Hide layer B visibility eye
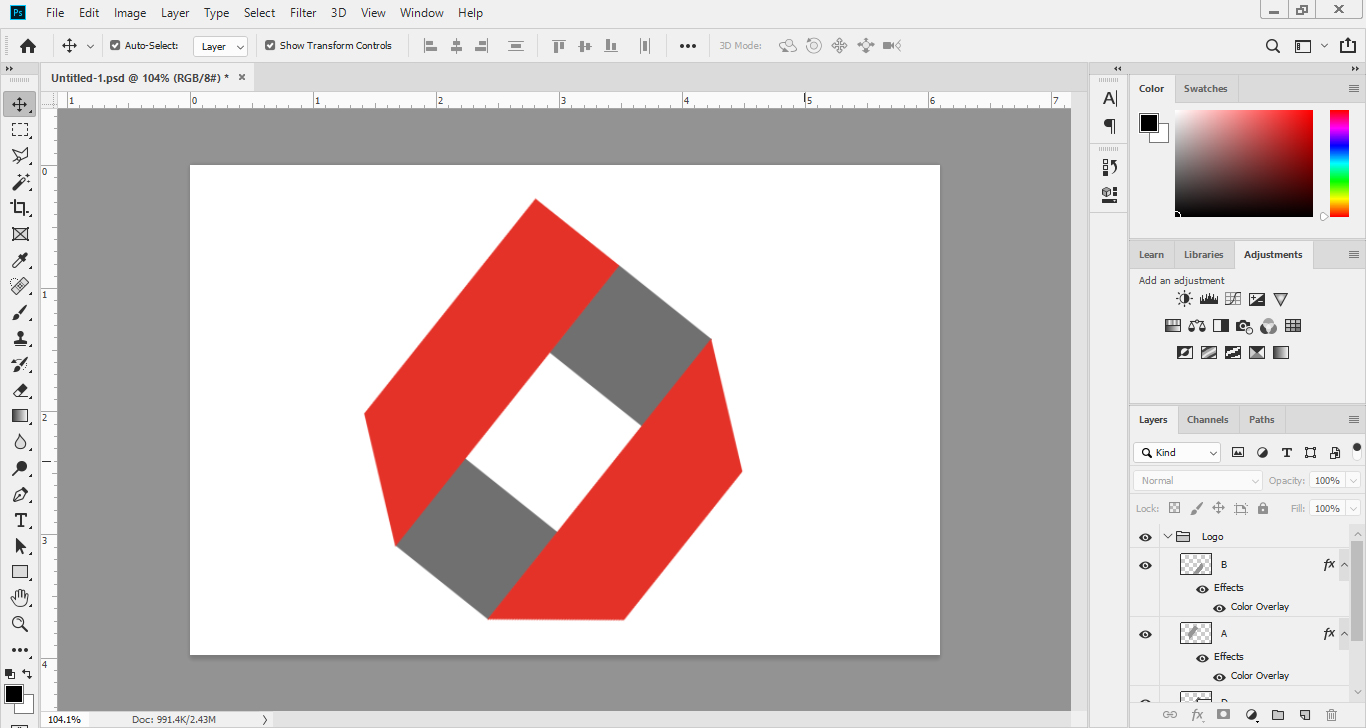Viewport: 1366px width, 728px height. tap(1146, 565)
